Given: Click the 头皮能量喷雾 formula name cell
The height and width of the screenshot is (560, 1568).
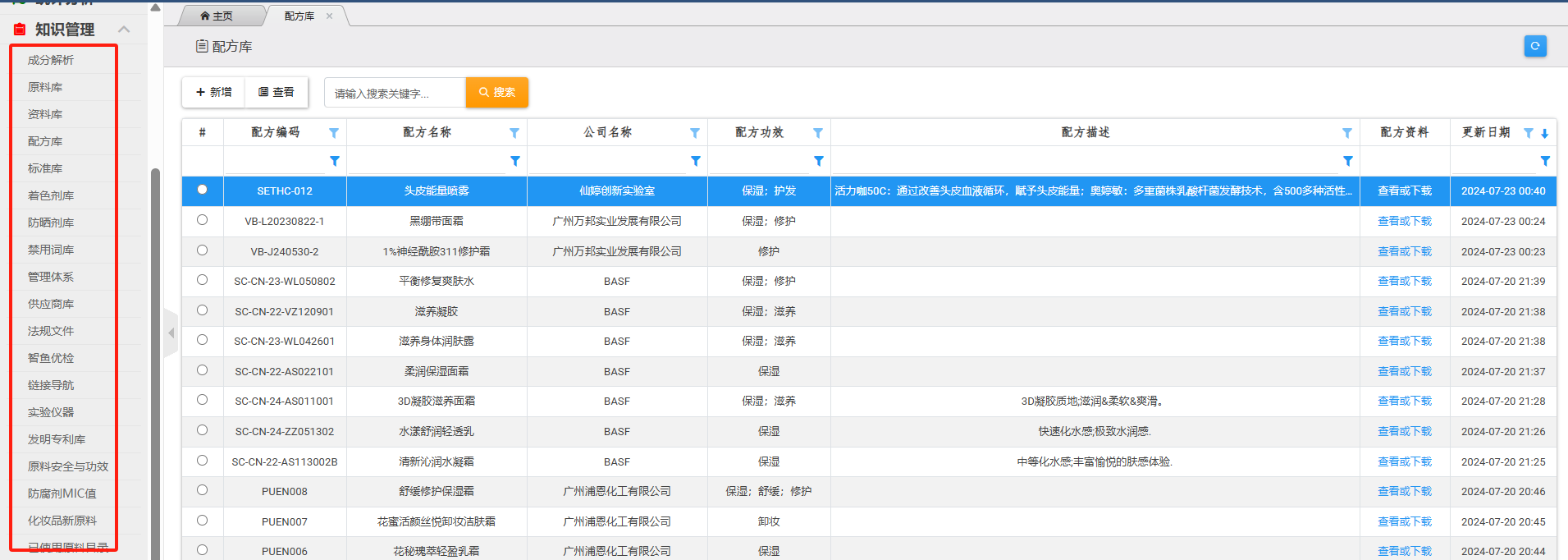Looking at the screenshot, I should click(x=437, y=190).
